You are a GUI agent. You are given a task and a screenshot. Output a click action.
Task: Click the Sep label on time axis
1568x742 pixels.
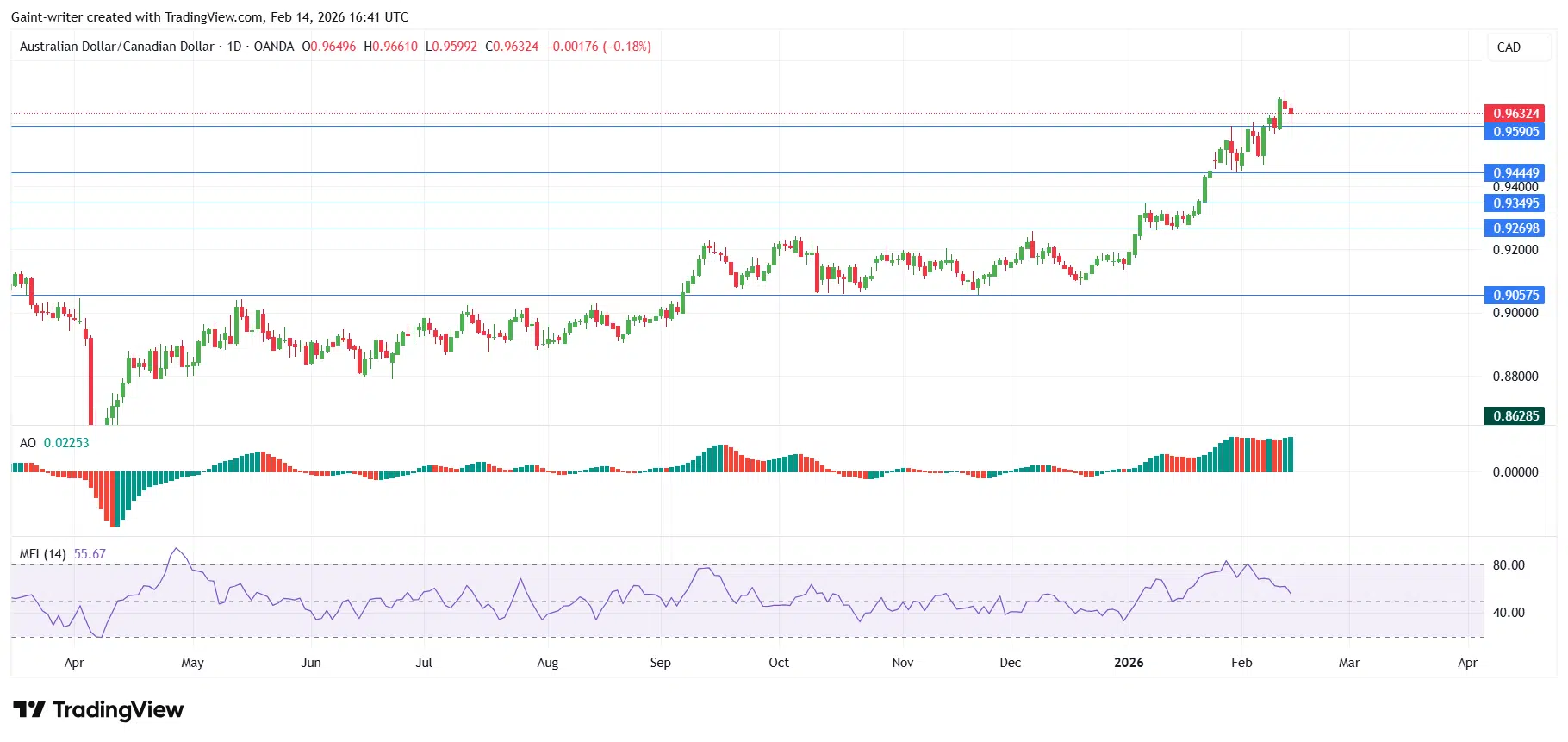click(x=660, y=663)
